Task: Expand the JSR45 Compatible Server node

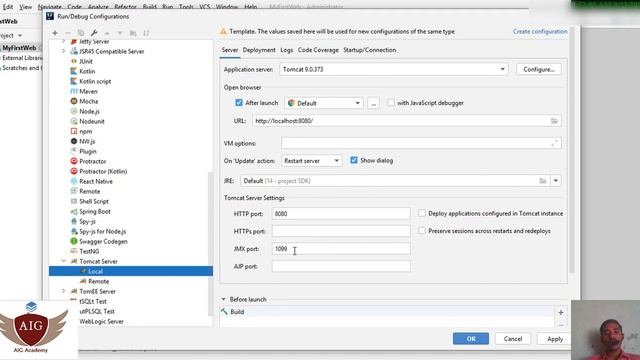Action: (x=64, y=51)
